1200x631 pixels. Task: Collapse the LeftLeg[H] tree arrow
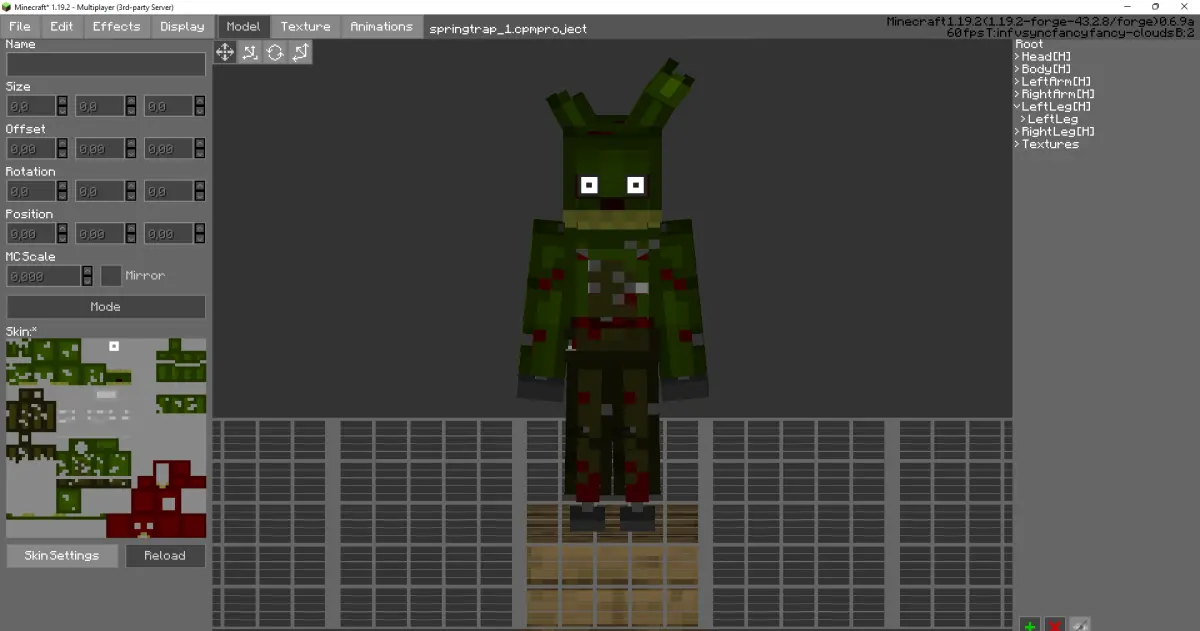pos(1017,106)
